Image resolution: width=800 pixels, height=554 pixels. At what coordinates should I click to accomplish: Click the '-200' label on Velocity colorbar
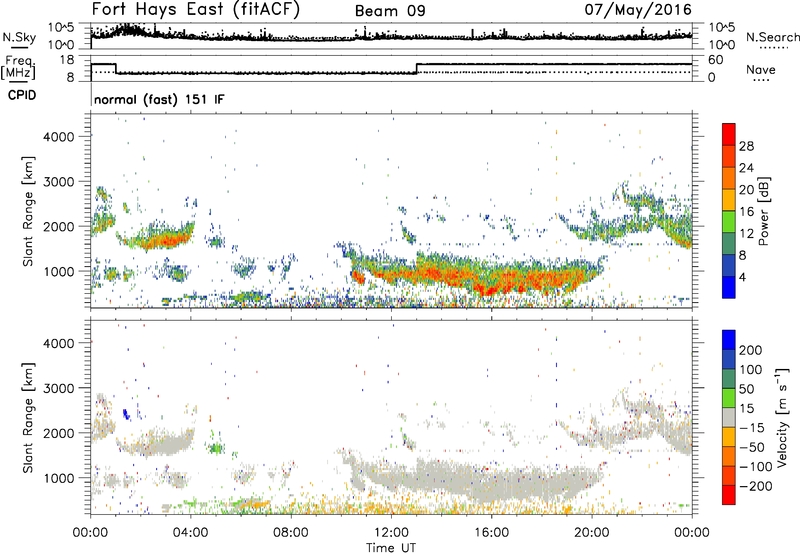pyautogui.click(x=756, y=486)
